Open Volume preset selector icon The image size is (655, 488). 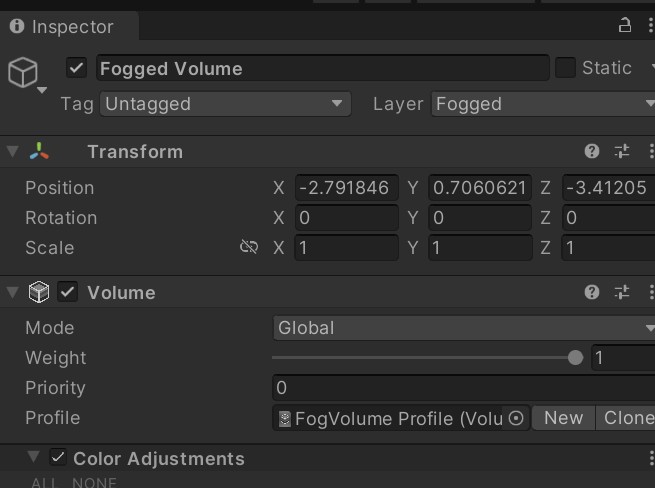click(x=622, y=293)
